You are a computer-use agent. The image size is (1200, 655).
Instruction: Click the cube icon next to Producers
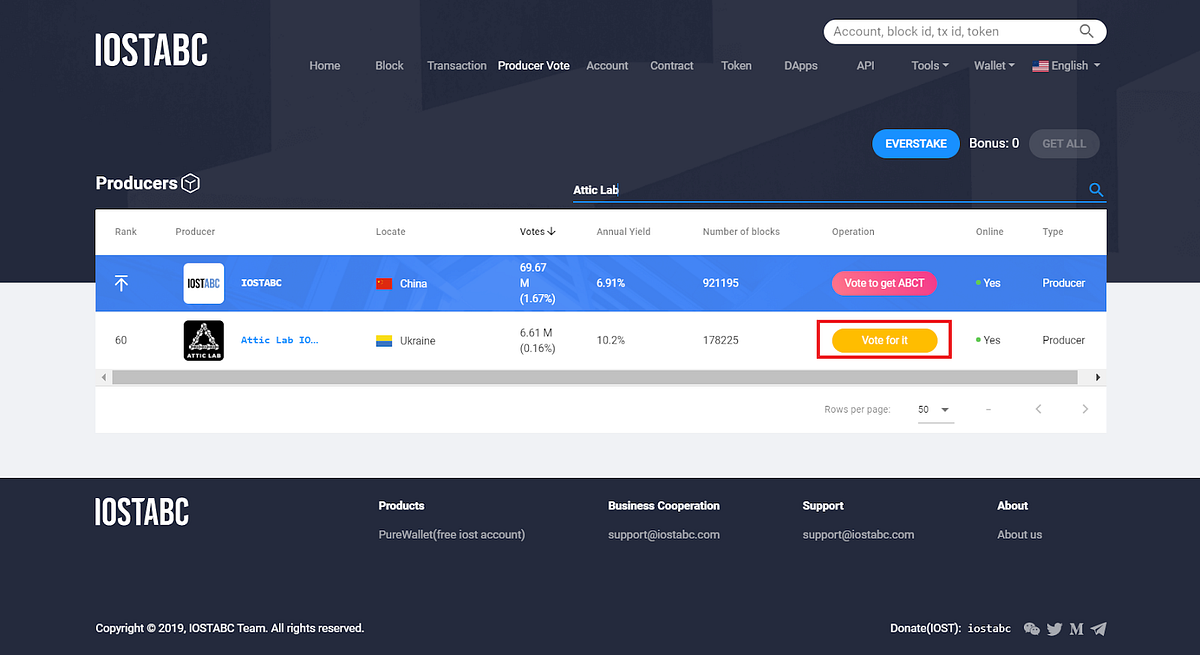[x=191, y=183]
